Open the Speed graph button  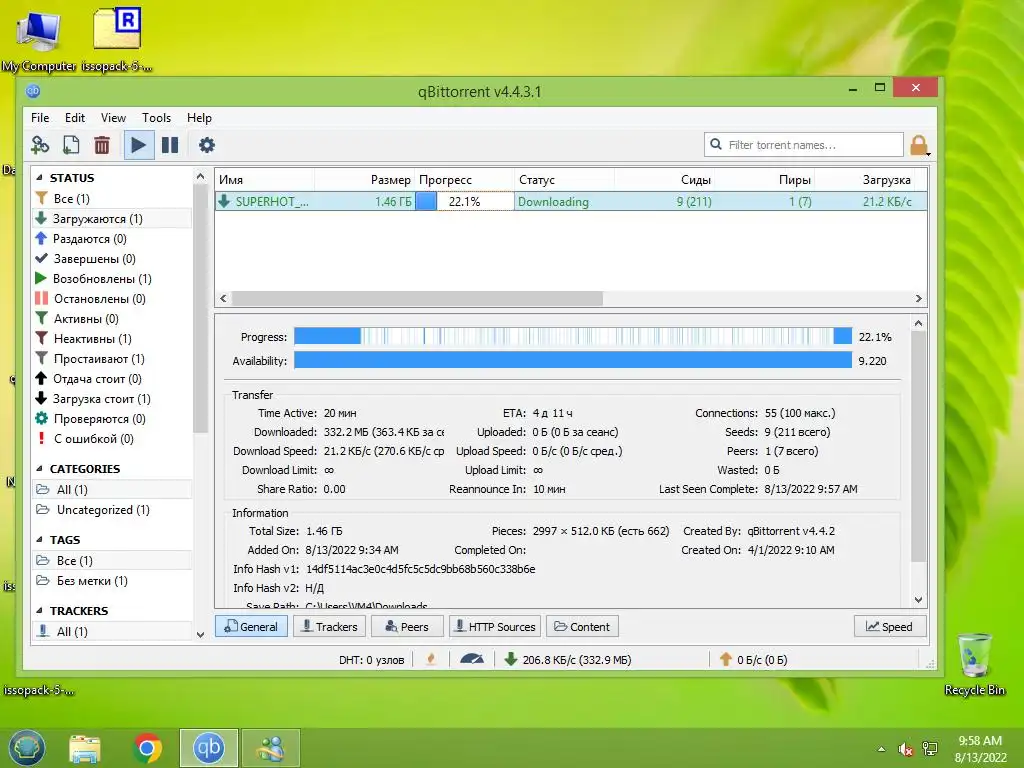coord(889,626)
